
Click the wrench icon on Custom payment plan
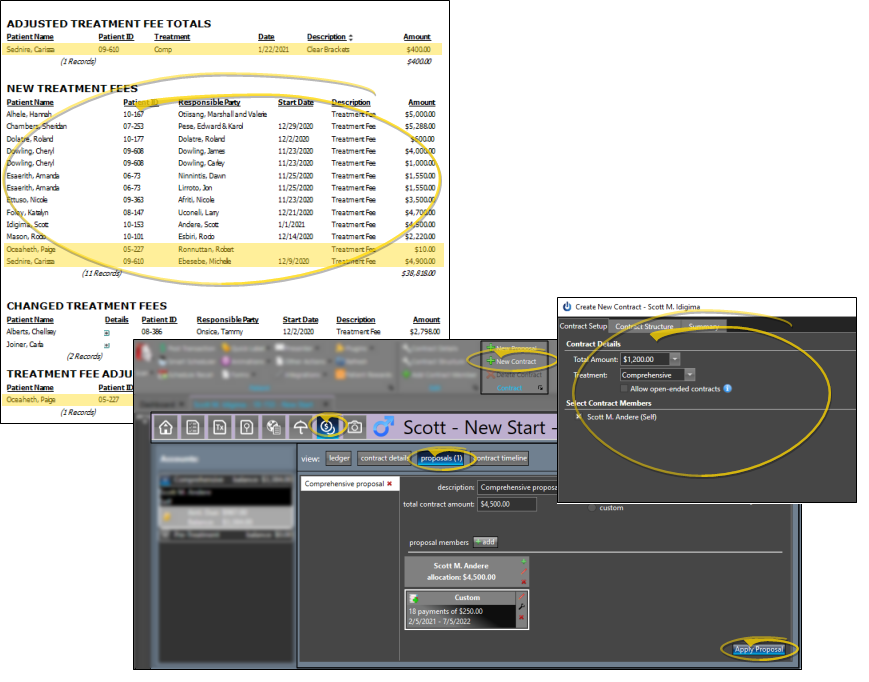520,607
